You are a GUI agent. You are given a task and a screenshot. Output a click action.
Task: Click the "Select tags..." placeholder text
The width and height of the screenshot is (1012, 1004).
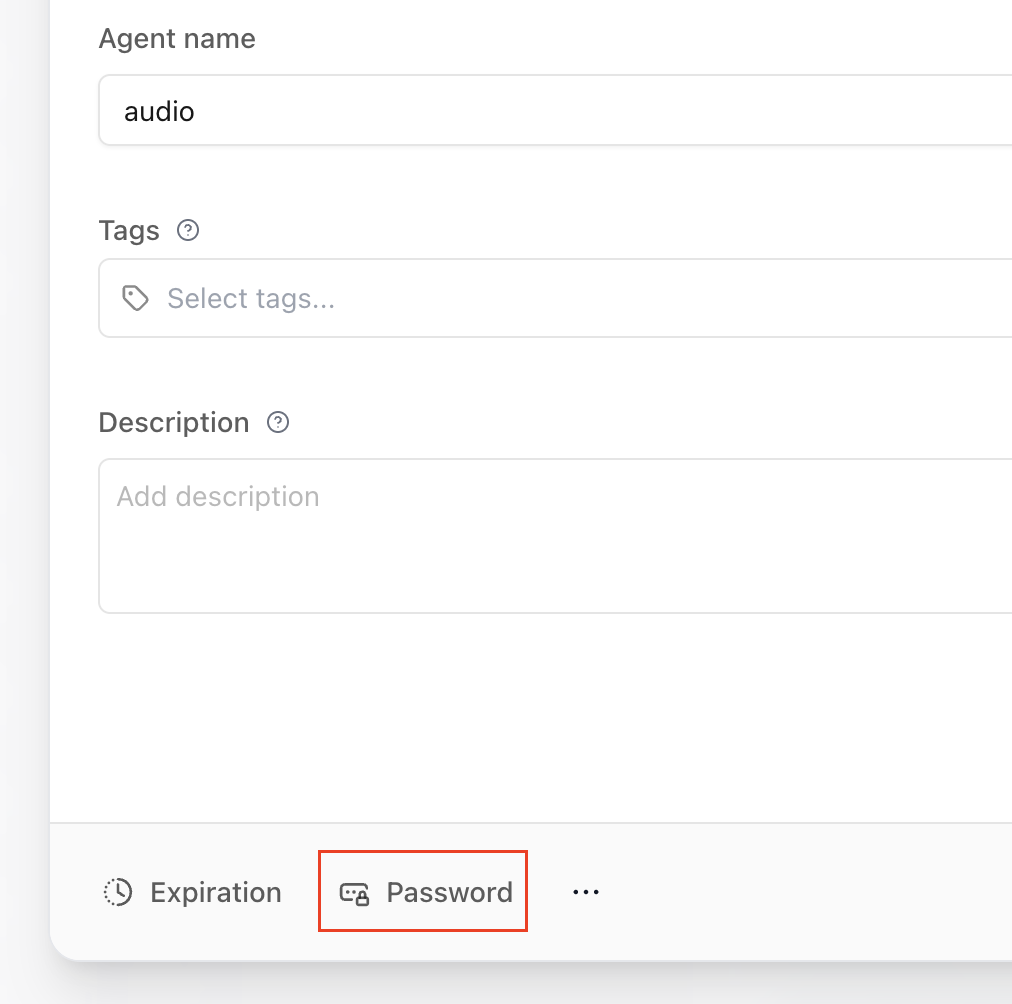coord(250,298)
